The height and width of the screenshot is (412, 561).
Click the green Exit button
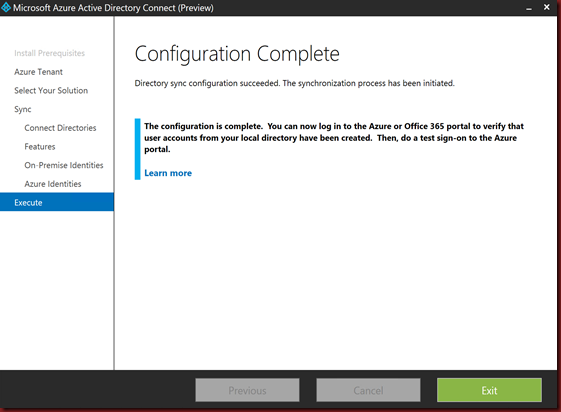coord(489,390)
